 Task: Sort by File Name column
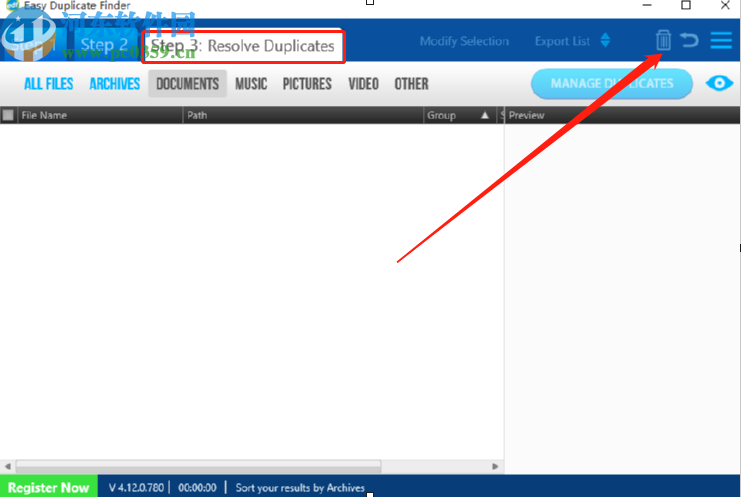pyautogui.click(x=100, y=115)
